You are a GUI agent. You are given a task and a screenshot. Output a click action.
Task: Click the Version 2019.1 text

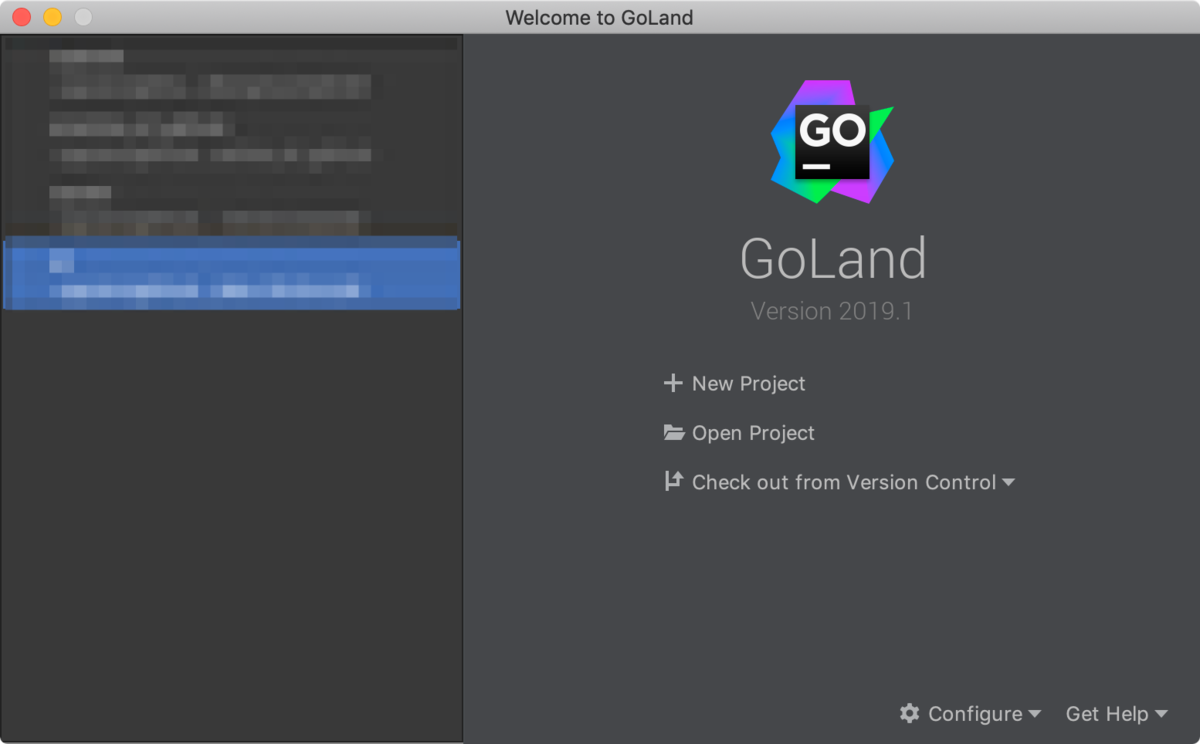point(832,311)
